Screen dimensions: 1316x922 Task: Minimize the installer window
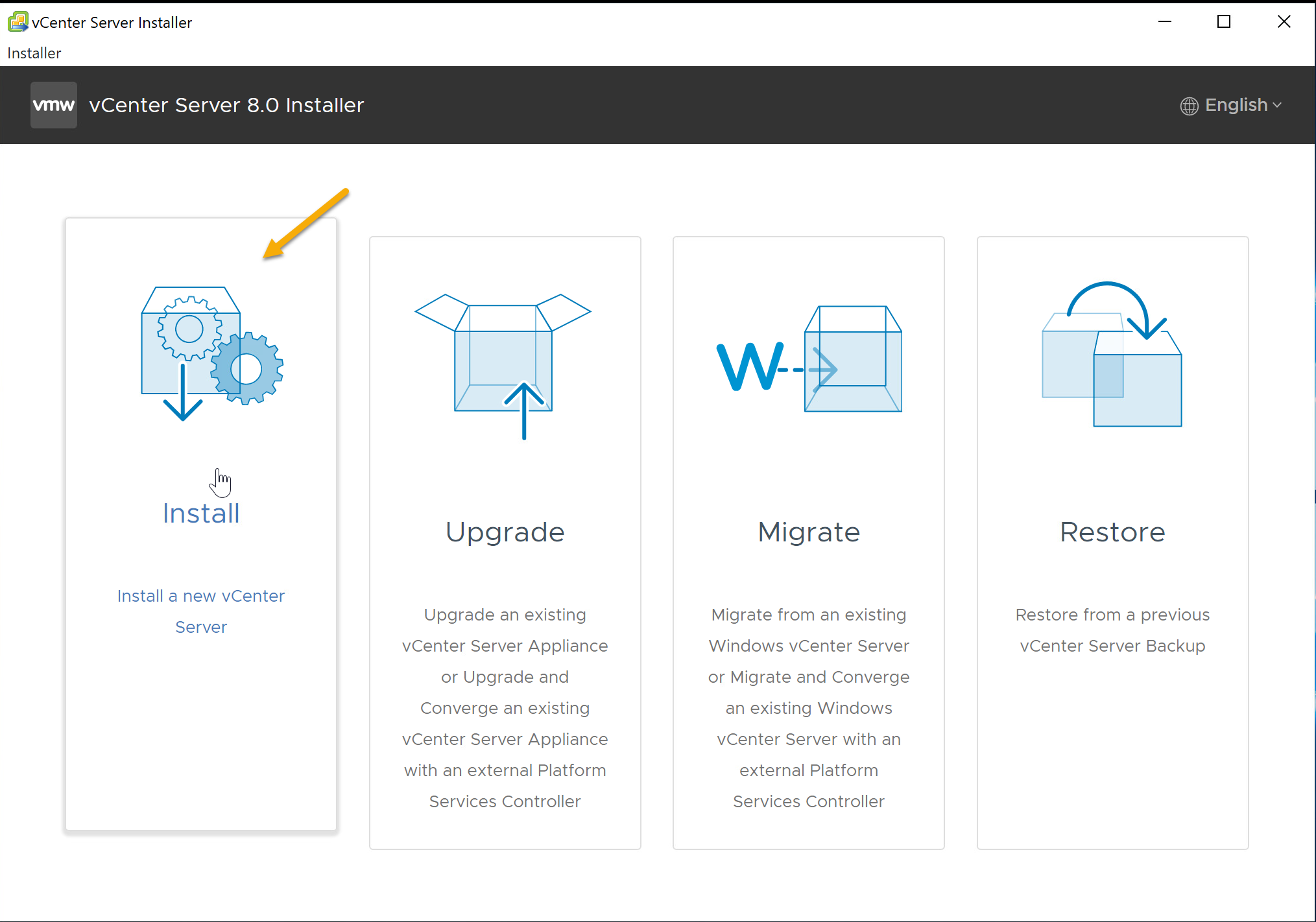(x=1165, y=22)
